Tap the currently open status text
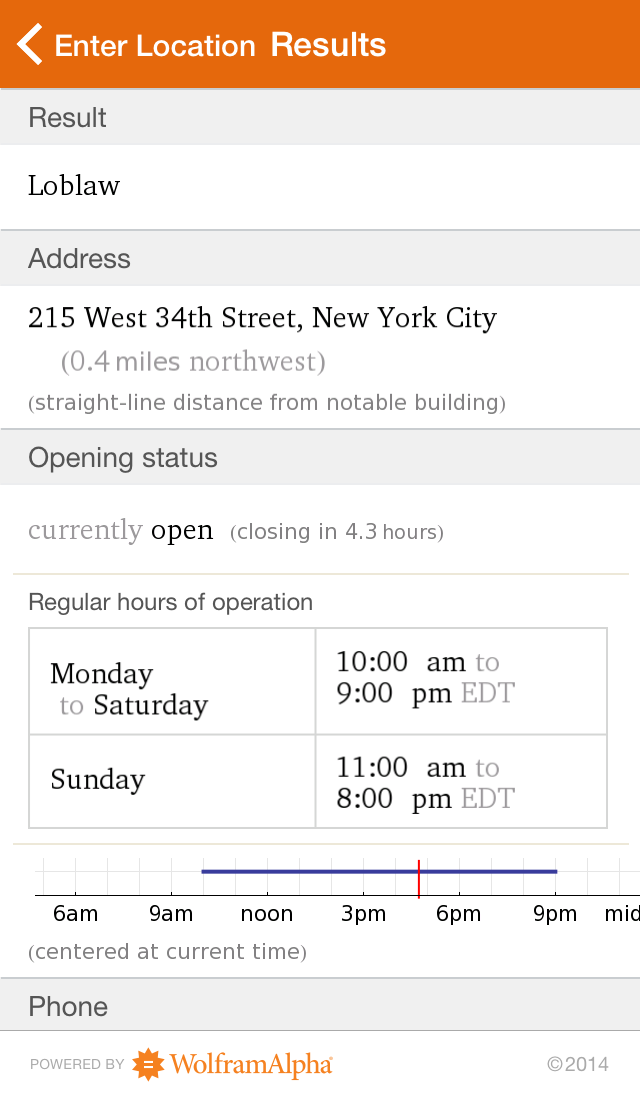The image size is (640, 1096). coord(121,530)
